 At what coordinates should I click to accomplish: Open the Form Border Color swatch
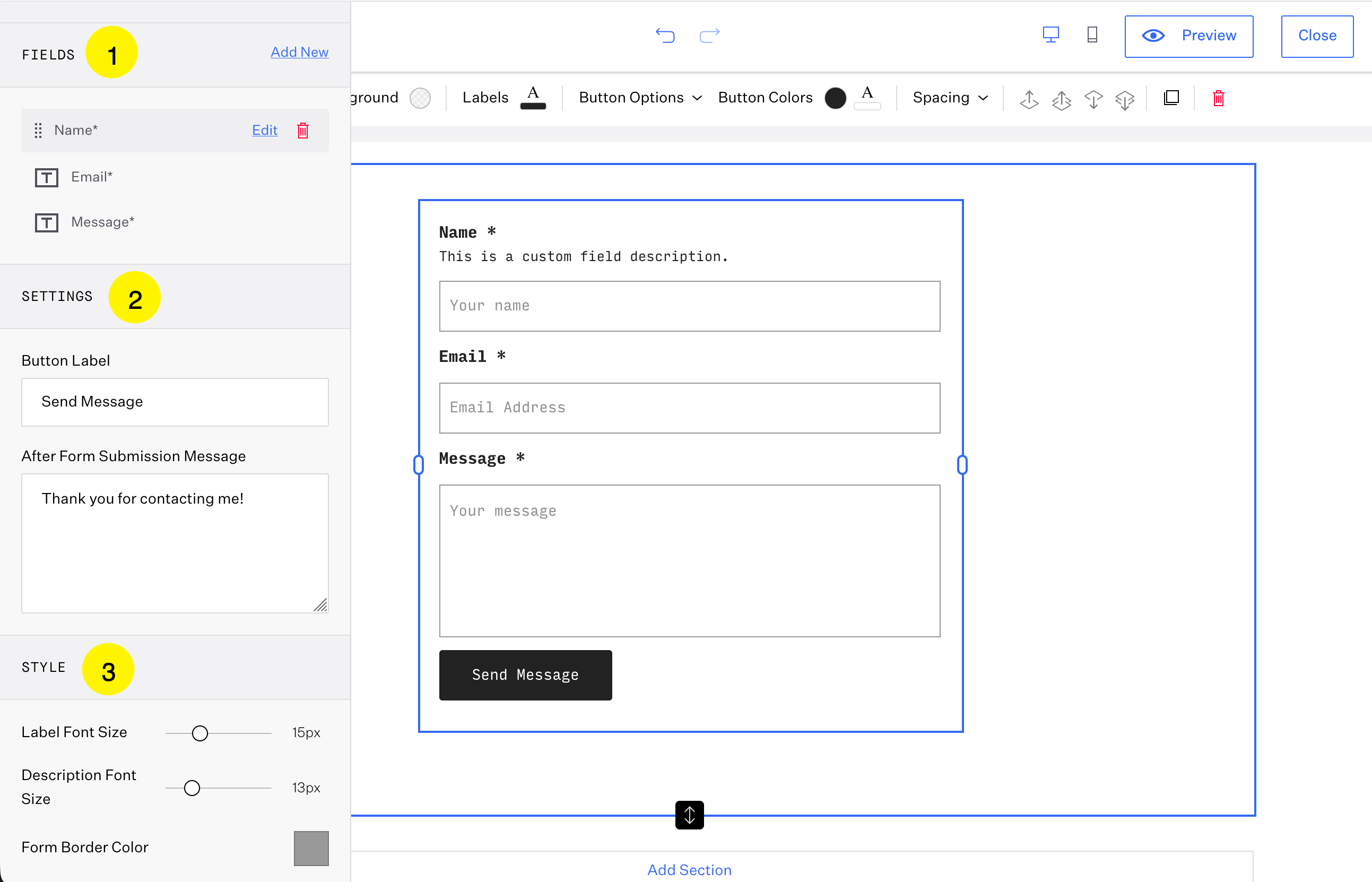pos(311,848)
